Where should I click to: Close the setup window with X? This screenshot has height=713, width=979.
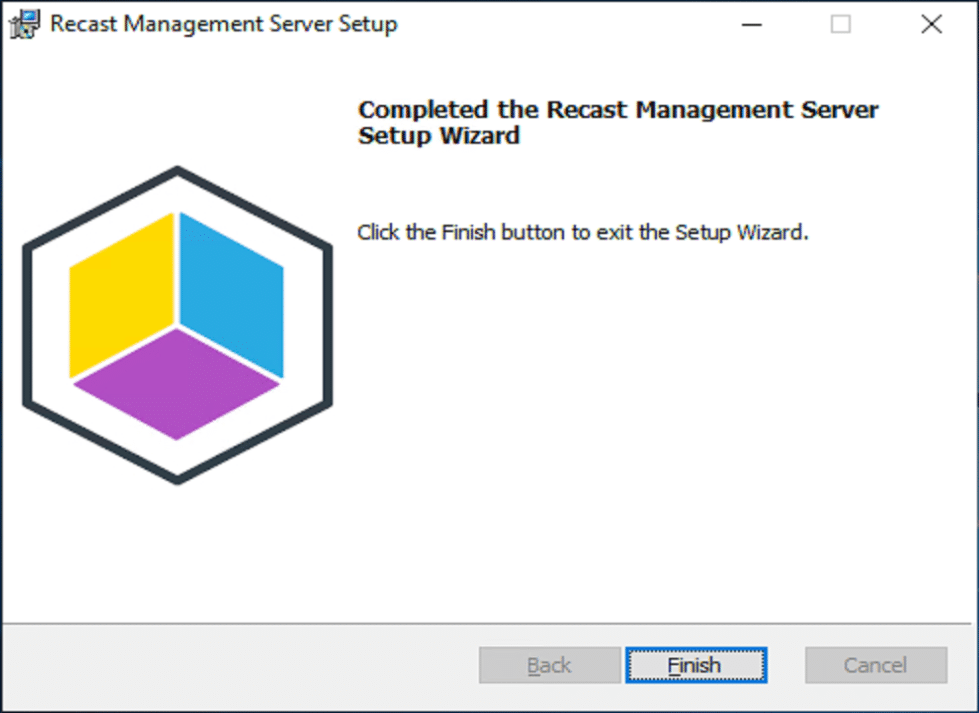(x=931, y=24)
